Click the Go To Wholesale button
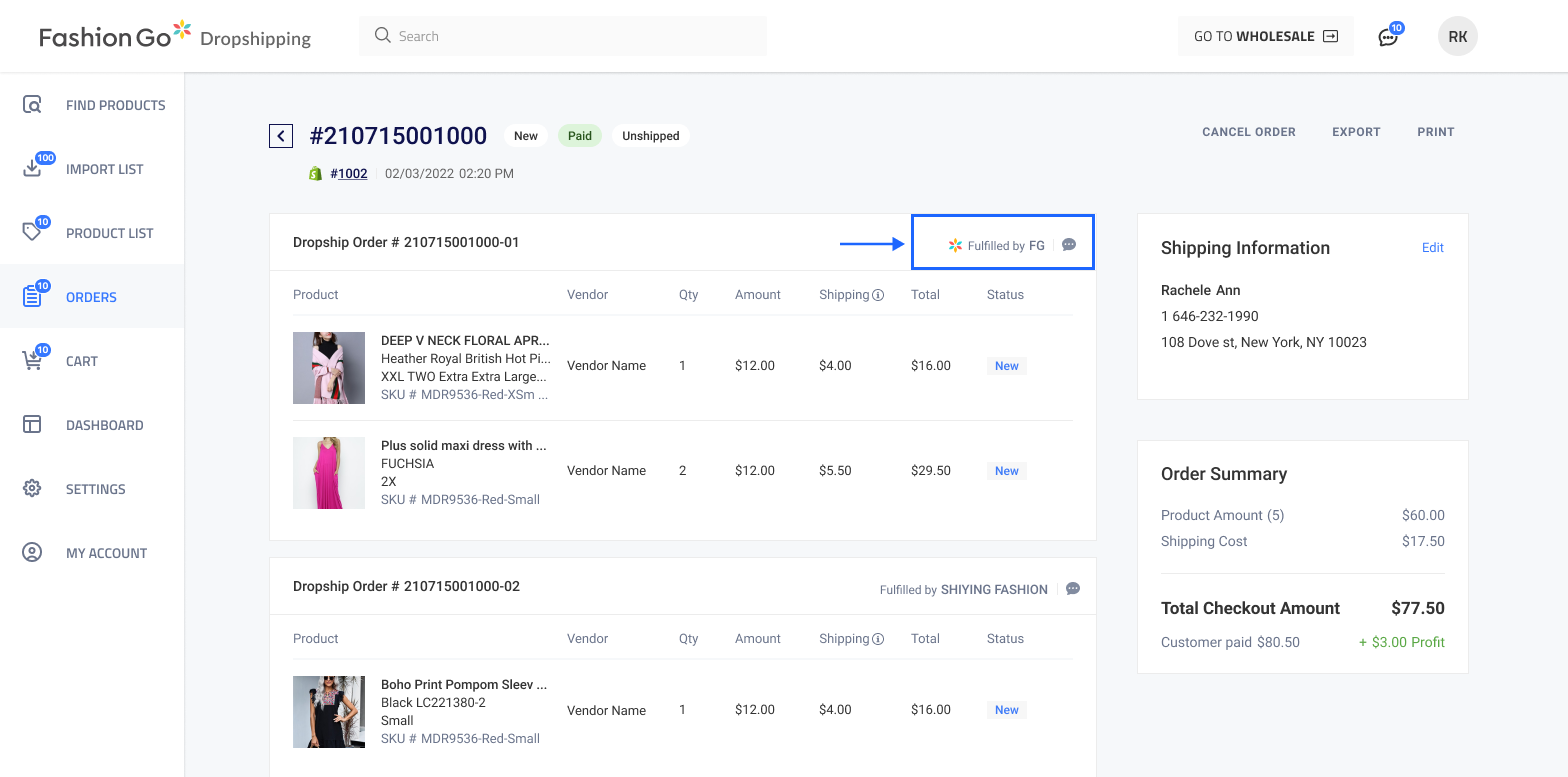The height and width of the screenshot is (777, 1568). click(1265, 36)
